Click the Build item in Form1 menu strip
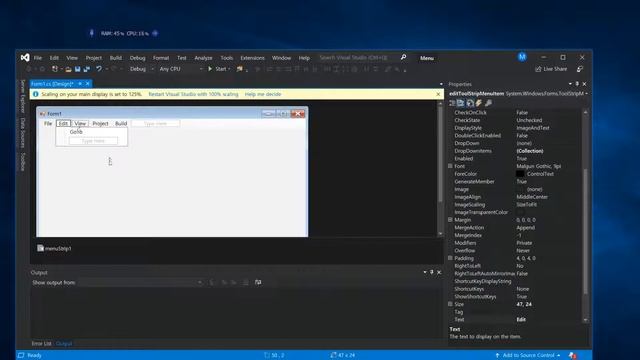Screen dimensions: 640x360 pyautogui.click(x=121, y=123)
